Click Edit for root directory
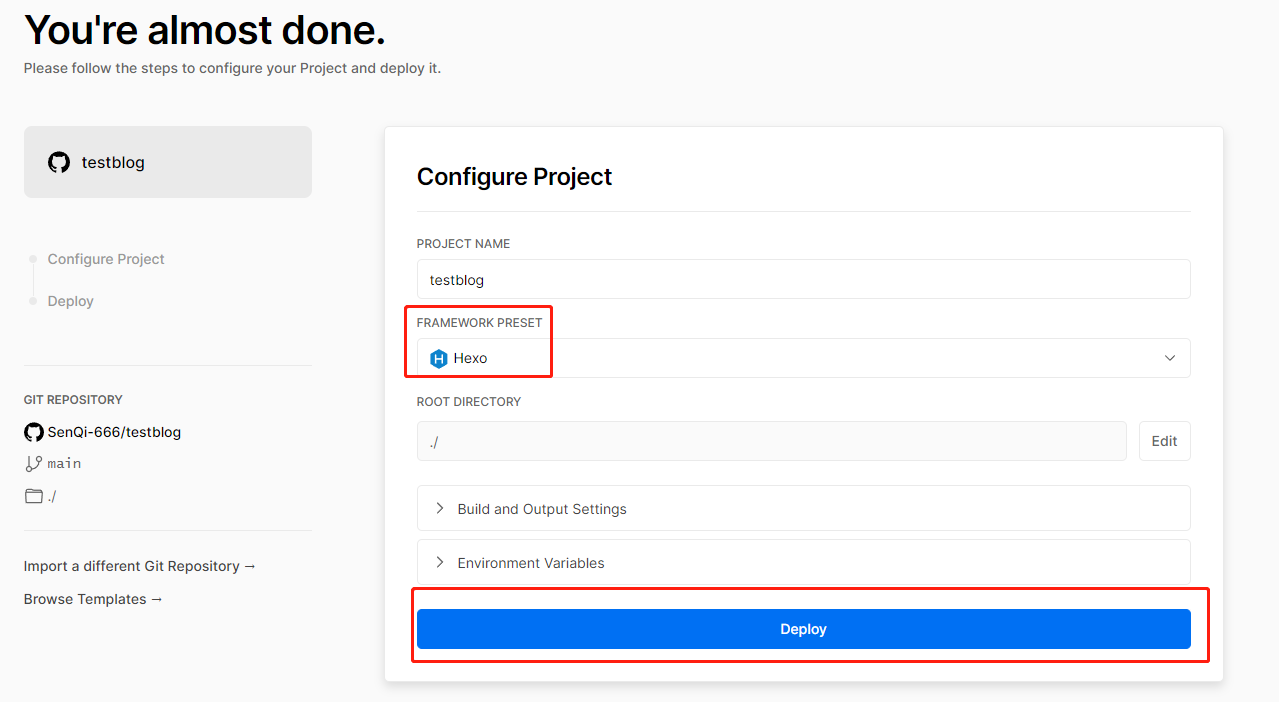The height and width of the screenshot is (702, 1279). click(1164, 441)
